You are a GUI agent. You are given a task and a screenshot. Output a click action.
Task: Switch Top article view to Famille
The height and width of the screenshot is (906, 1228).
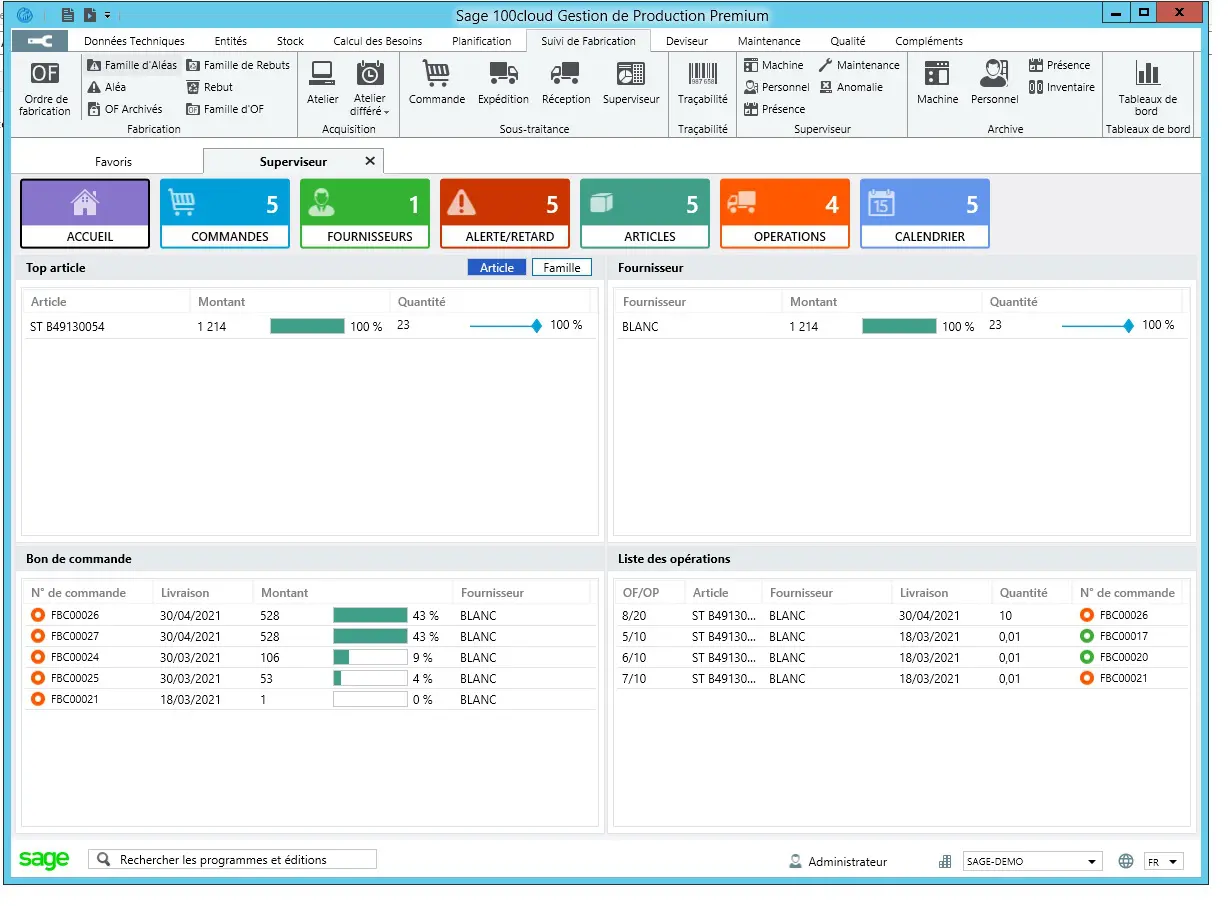(x=561, y=267)
